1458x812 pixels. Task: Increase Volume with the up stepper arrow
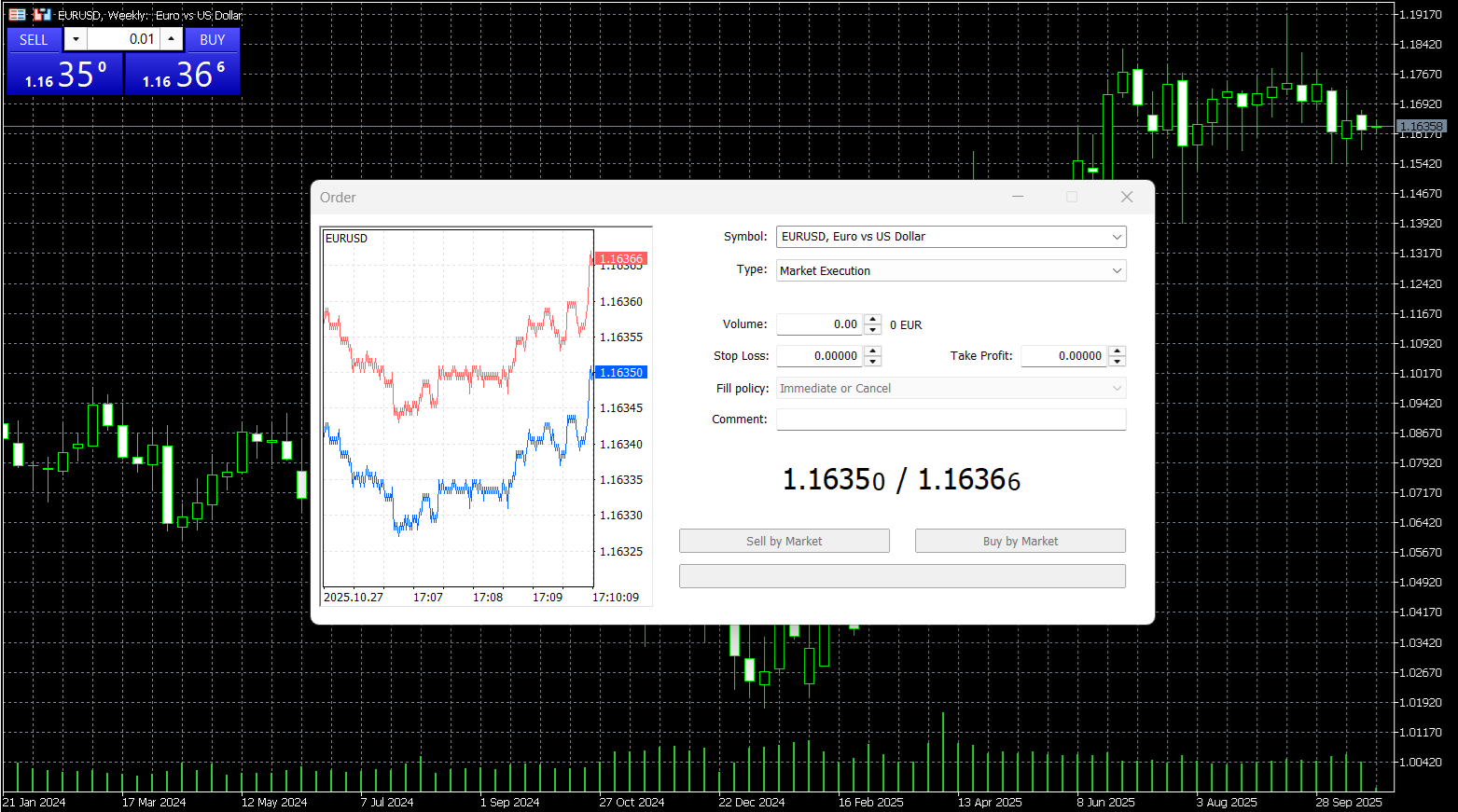[873, 320]
